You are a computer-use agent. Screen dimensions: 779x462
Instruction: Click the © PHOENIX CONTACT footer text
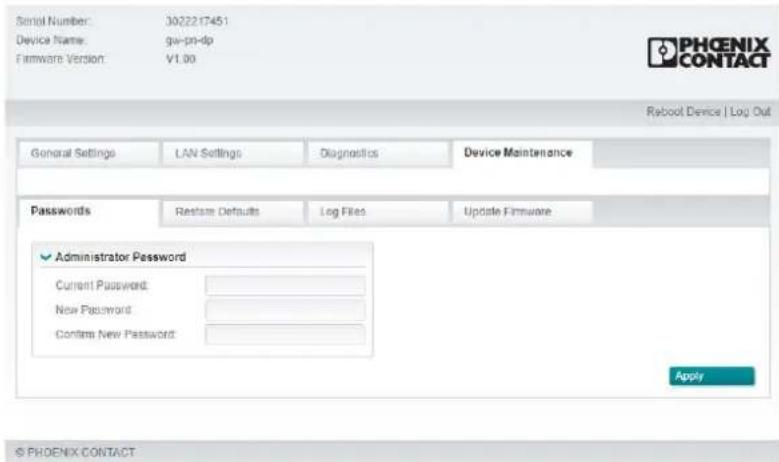(75, 453)
